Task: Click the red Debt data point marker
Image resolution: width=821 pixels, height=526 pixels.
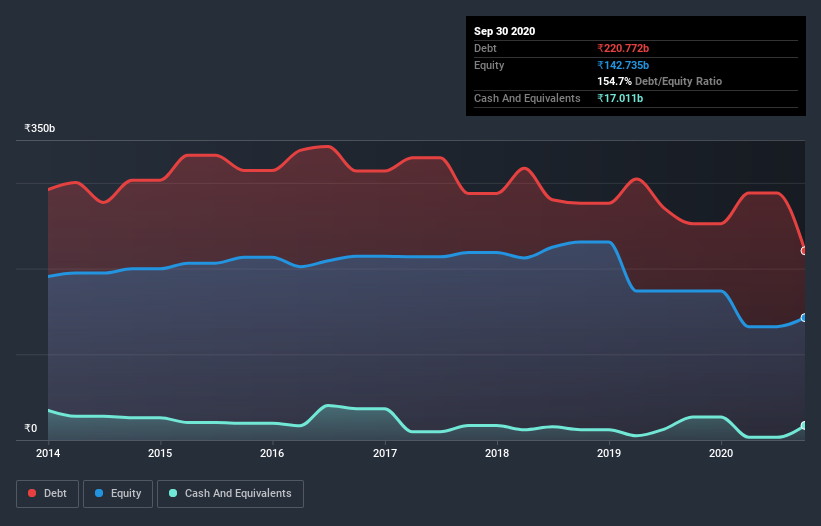Action: [x=804, y=251]
